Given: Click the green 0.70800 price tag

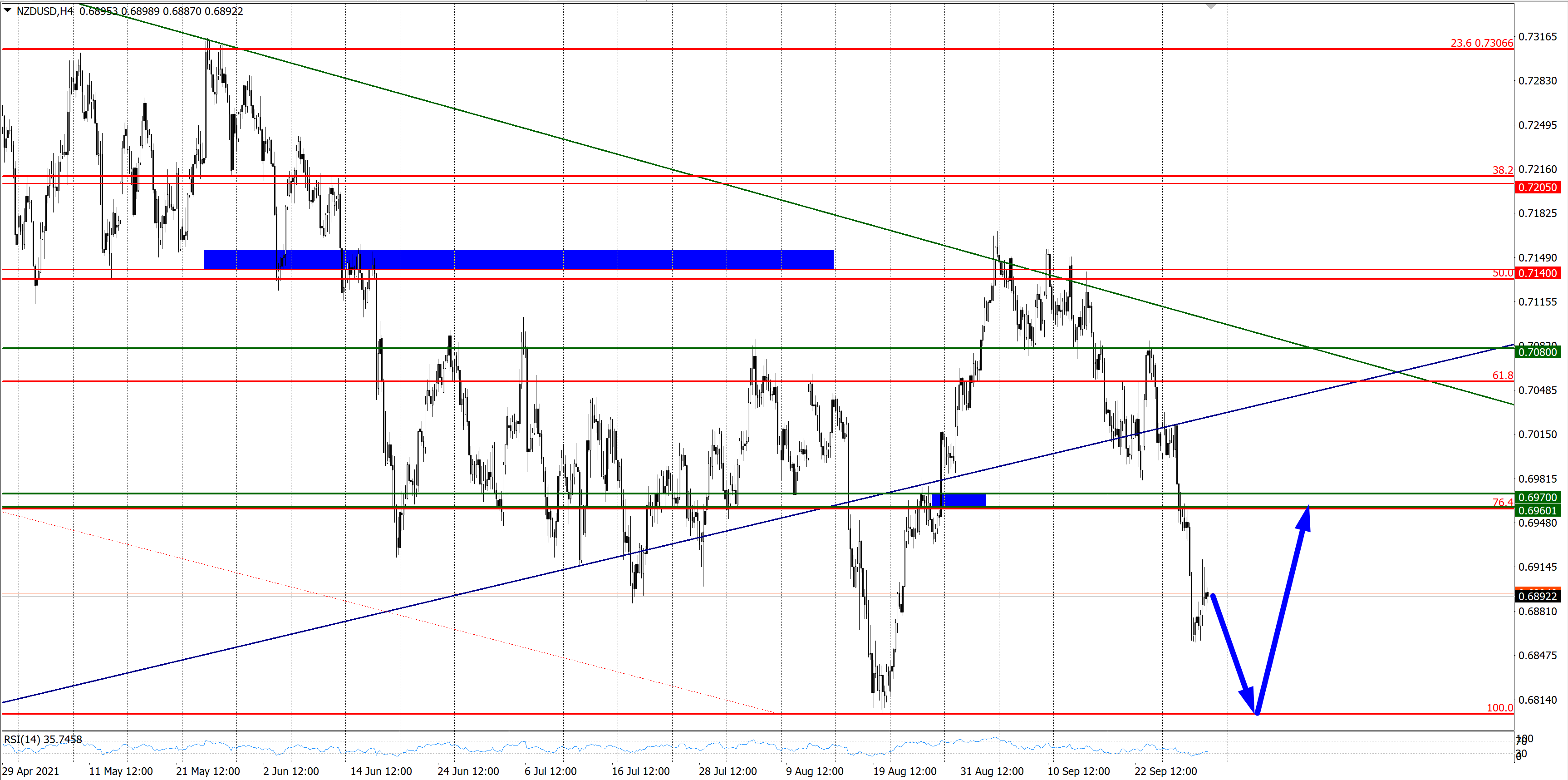Looking at the screenshot, I should 1537,353.
